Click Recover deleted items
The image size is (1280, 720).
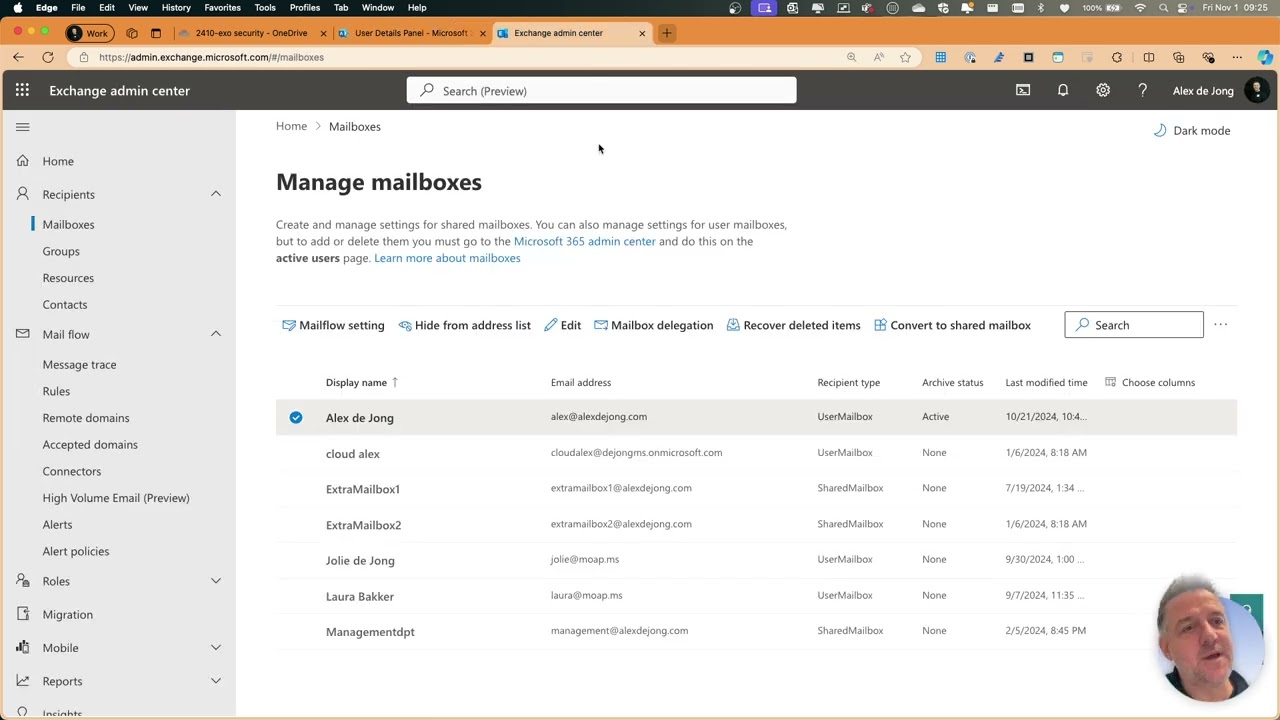tap(793, 325)
